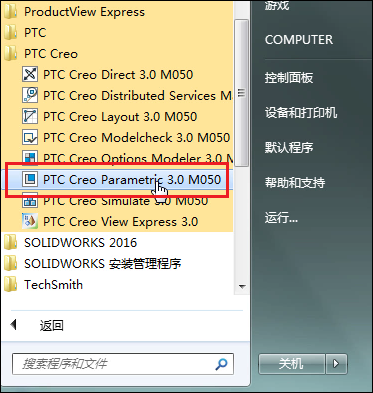Screen dimensions: 373x393
Task: Open 帮助和支持
Action: pyautogui.click(x=295, y=182)
